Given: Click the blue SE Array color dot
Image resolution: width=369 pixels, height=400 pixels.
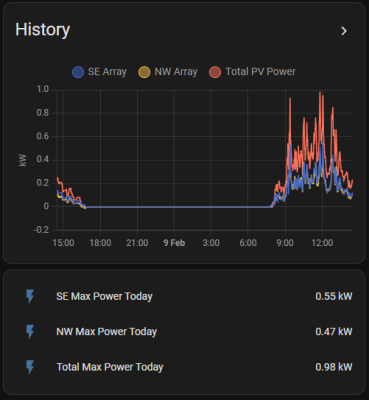Looking at the screenshot, I should coord(78,72).
